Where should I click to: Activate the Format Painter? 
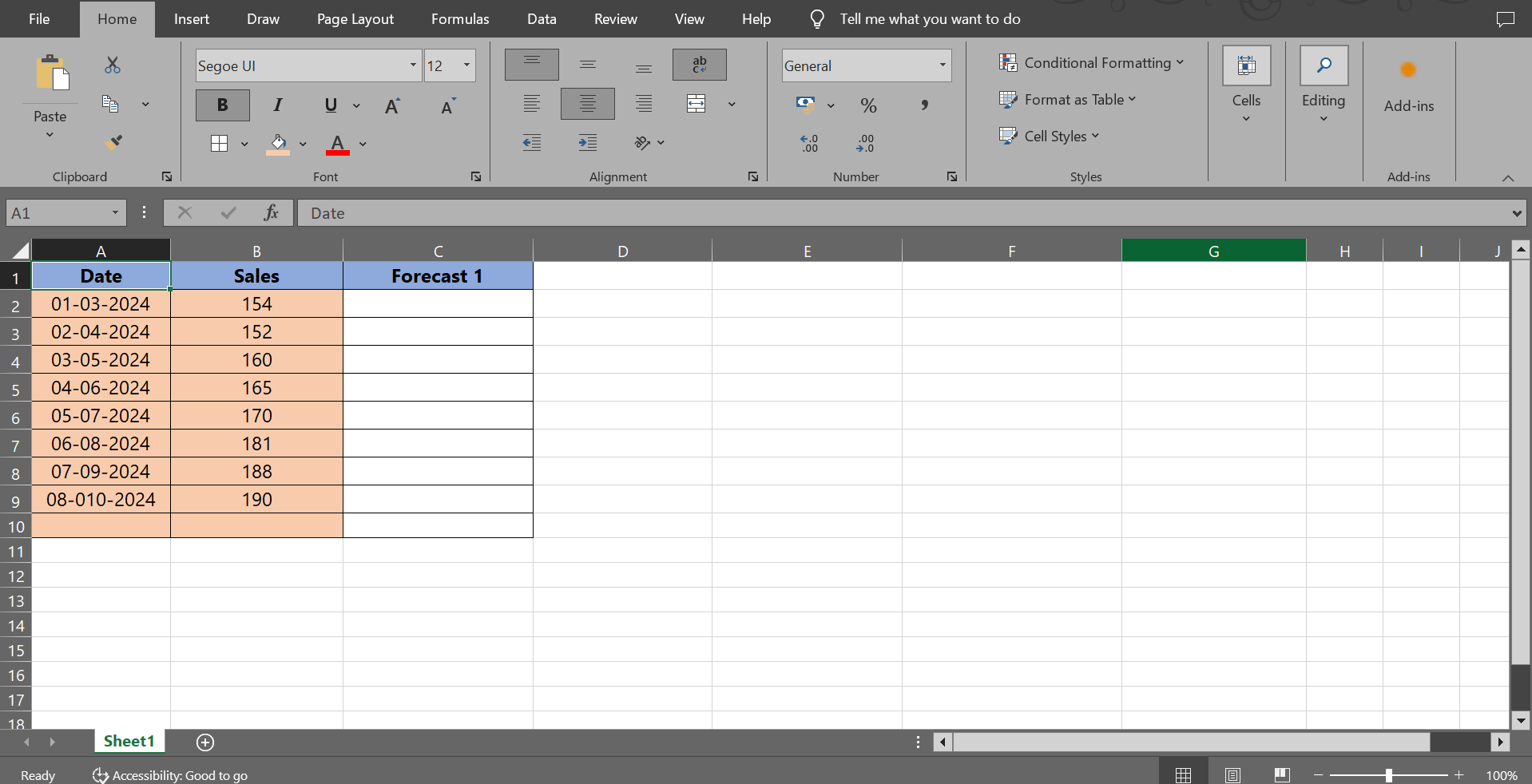point(113,142)
